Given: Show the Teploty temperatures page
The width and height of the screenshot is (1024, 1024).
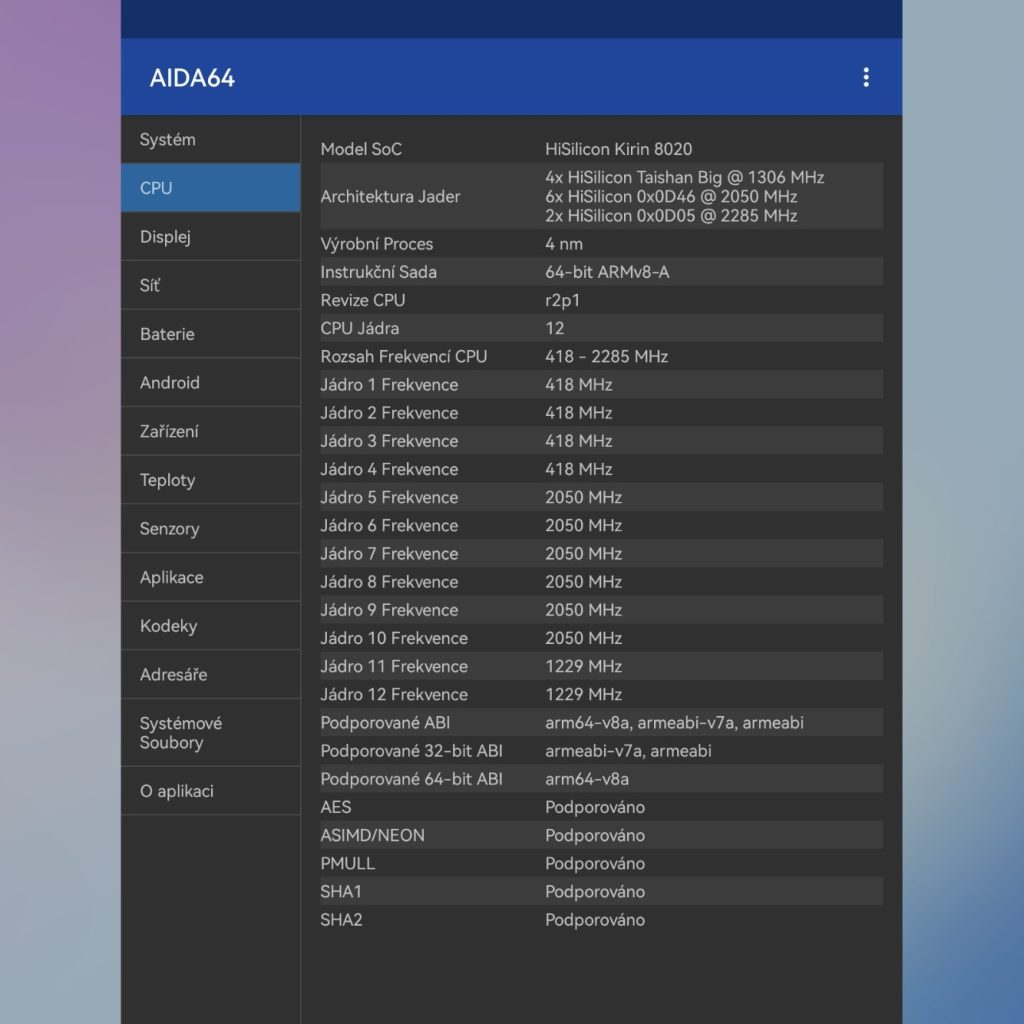Looking at the screenshot, I should coord(210,480).
